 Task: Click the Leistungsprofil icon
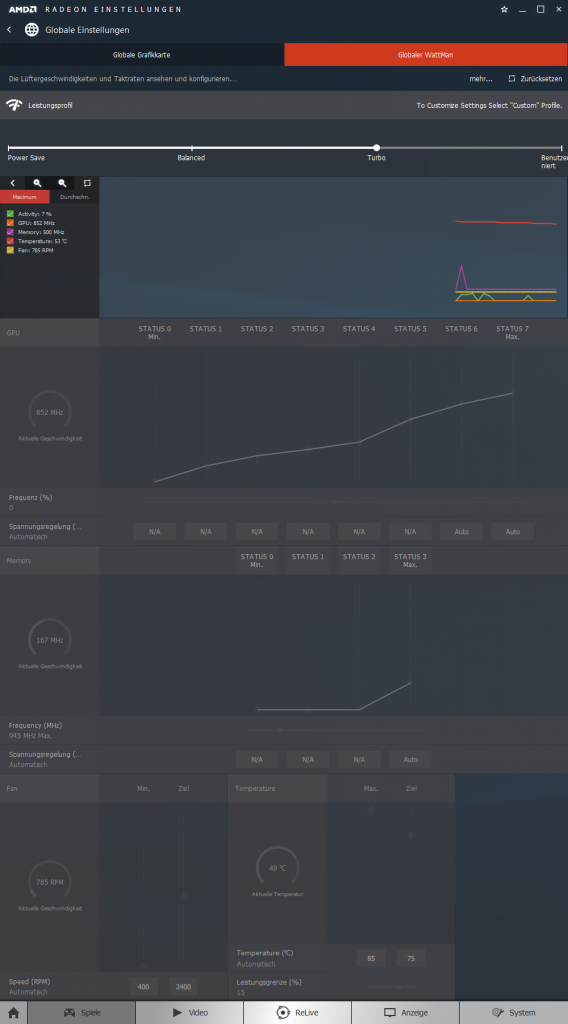[14, 105]
